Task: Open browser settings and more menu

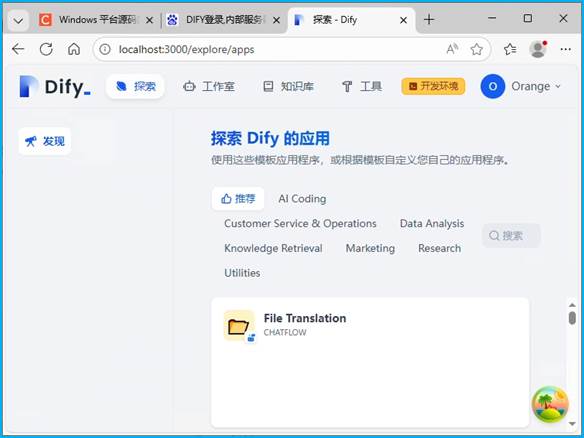Action: 565,49
